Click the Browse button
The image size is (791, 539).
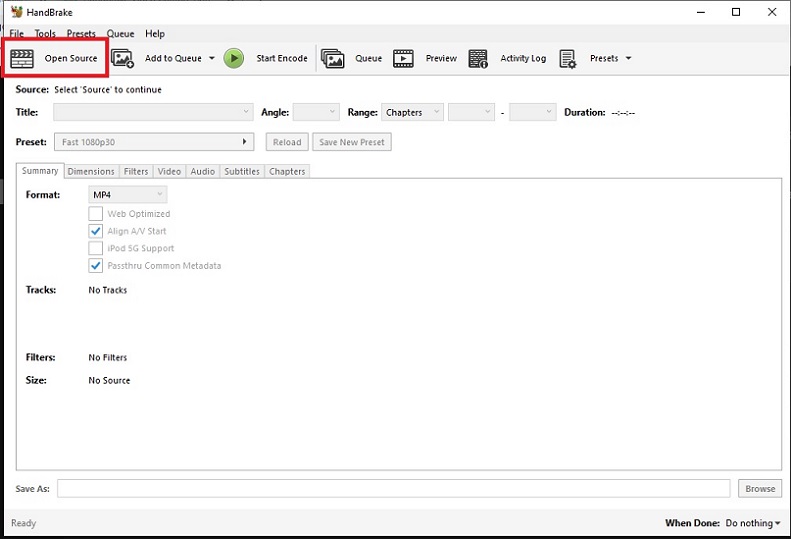pos(760,488)
